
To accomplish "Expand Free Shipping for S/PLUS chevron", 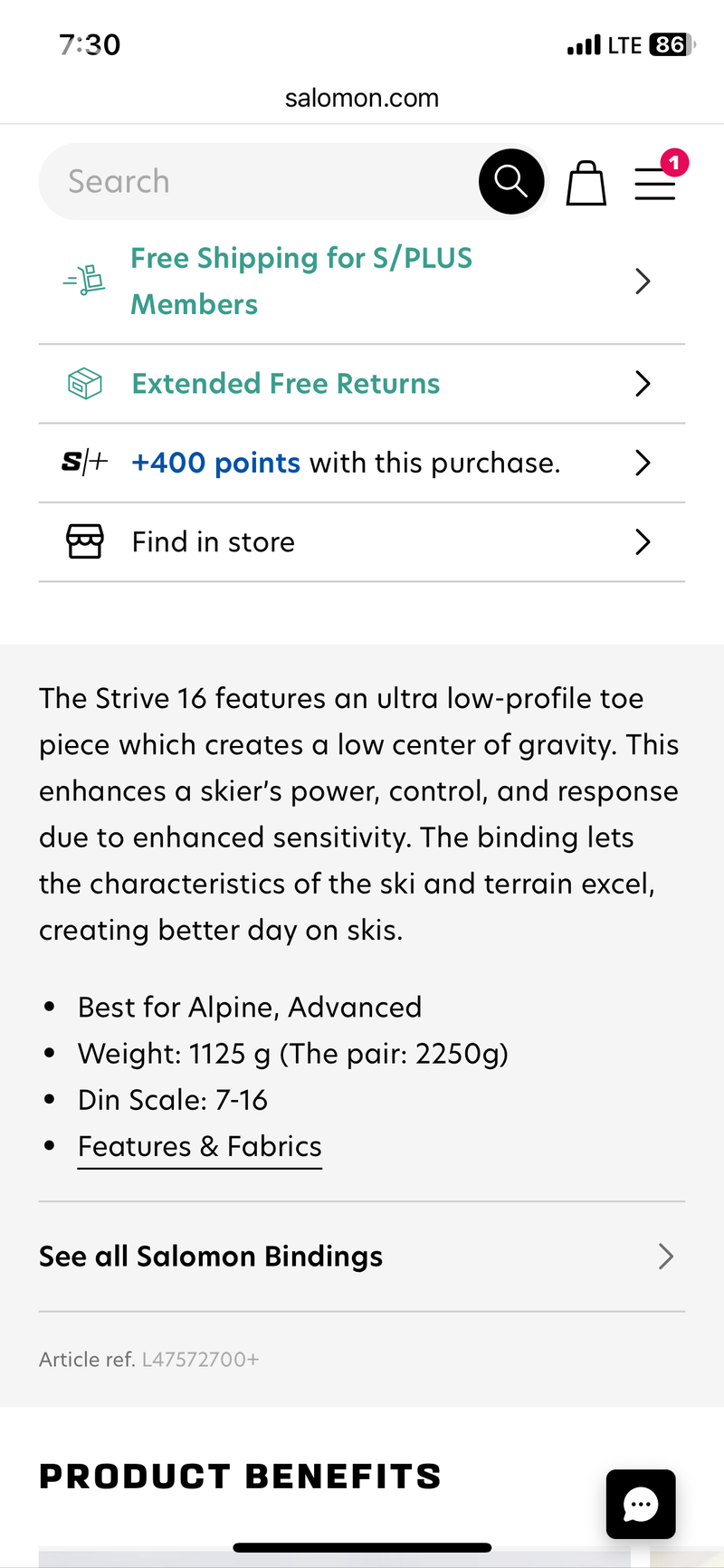I will click(643, 281).
